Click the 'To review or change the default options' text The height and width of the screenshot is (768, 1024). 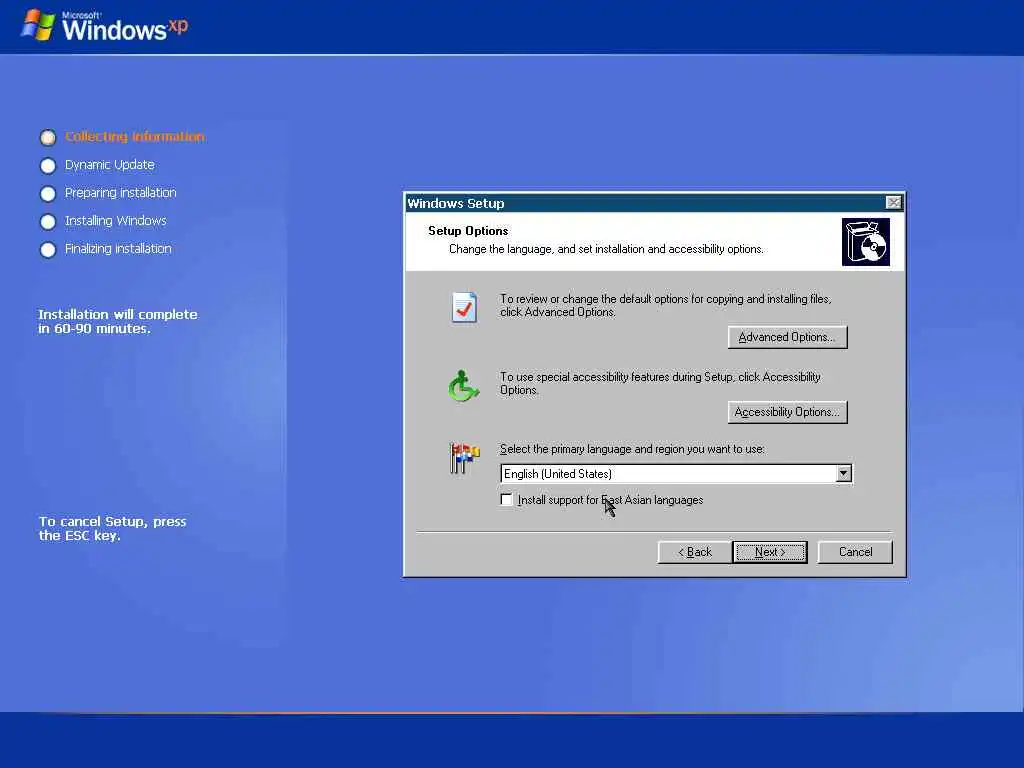(665, 306)
